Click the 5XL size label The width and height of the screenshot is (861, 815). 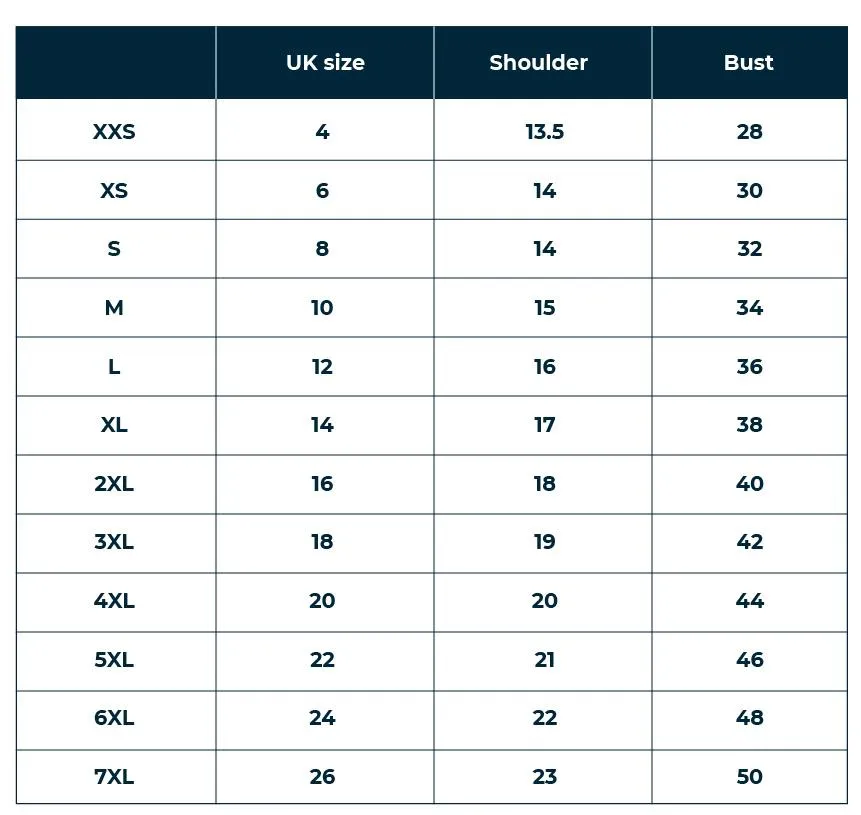coord(114,660)
